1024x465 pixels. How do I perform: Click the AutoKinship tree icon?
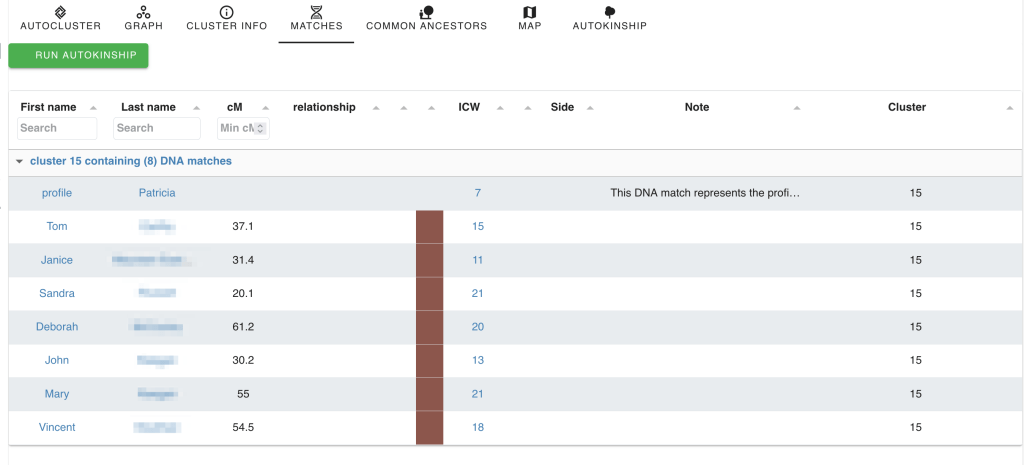coord(609,12)
